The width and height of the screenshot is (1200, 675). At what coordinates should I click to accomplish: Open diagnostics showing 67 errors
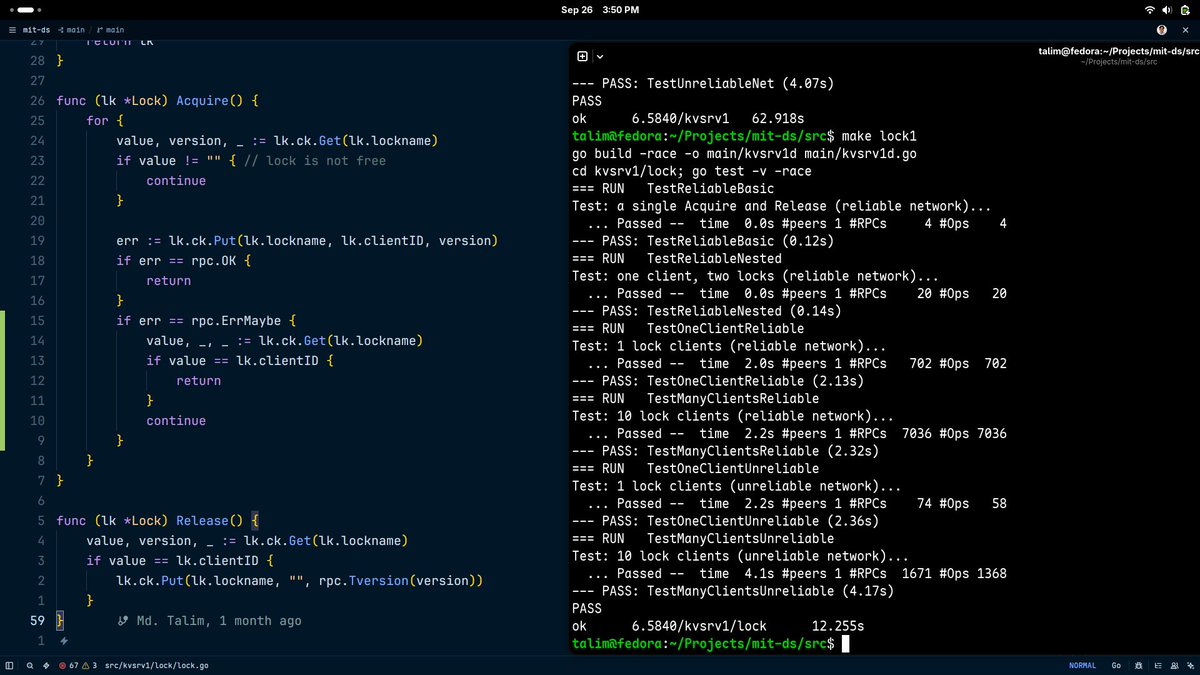pos(68,665)
